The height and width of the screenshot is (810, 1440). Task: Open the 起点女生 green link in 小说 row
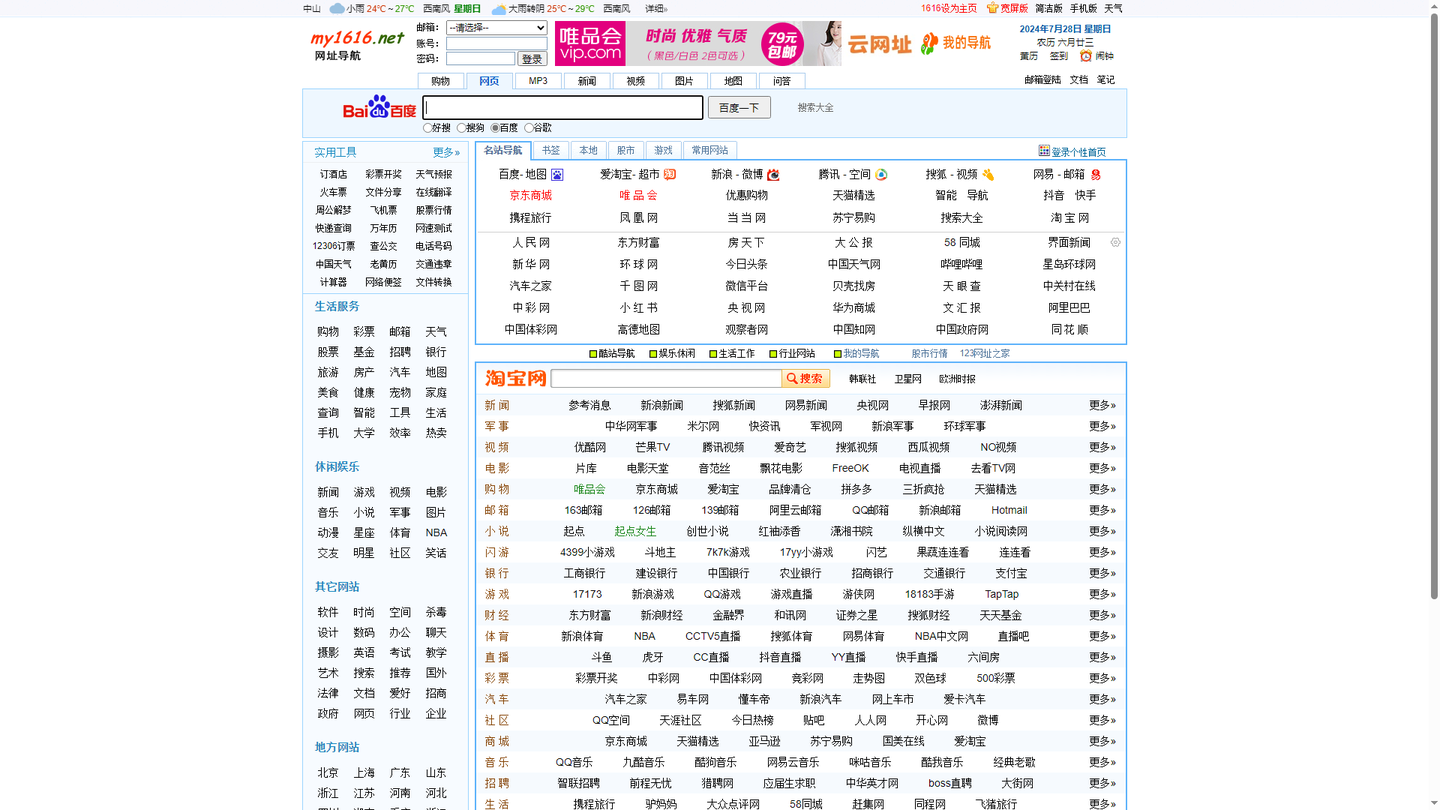coord(635,531)
